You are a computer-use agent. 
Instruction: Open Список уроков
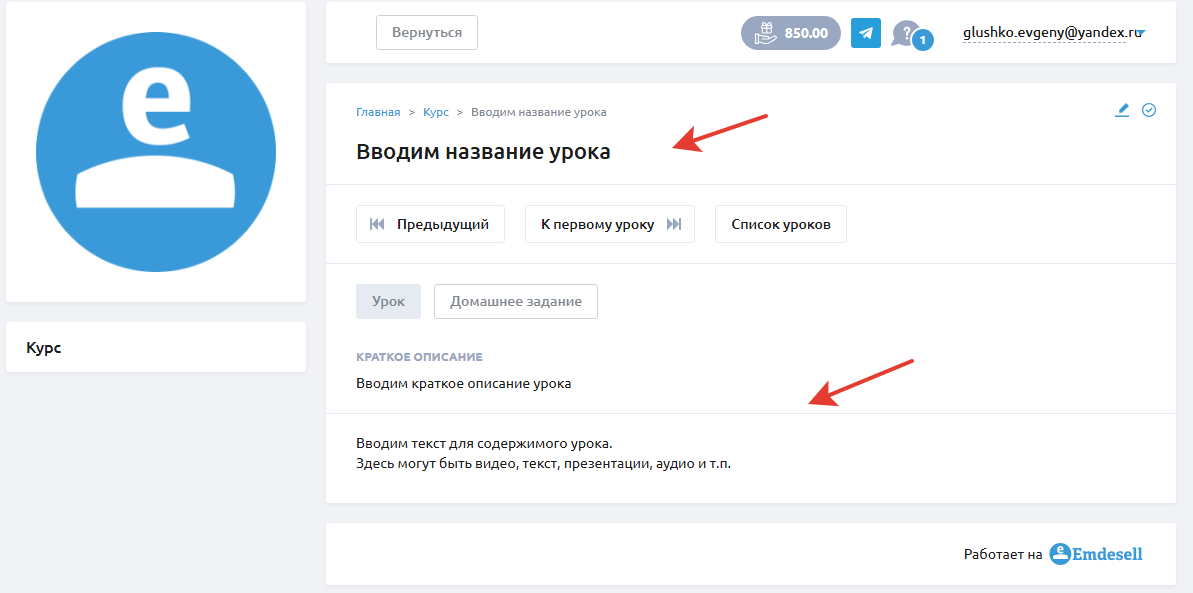[781, 225]
